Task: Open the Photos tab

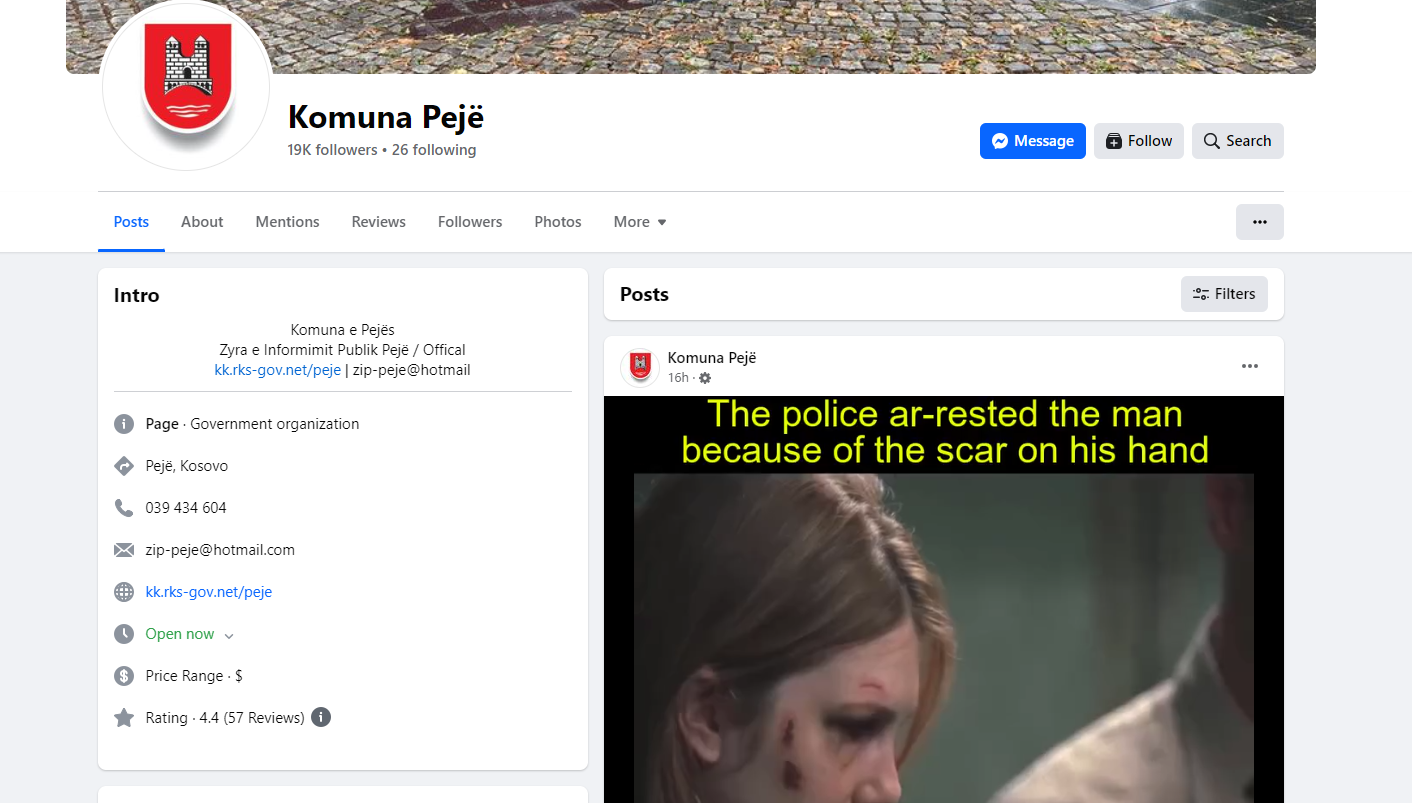Action: click(558, 222)
